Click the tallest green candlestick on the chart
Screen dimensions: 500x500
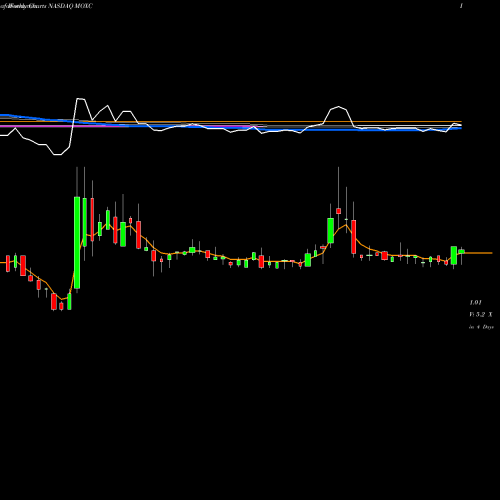(77, 242)
